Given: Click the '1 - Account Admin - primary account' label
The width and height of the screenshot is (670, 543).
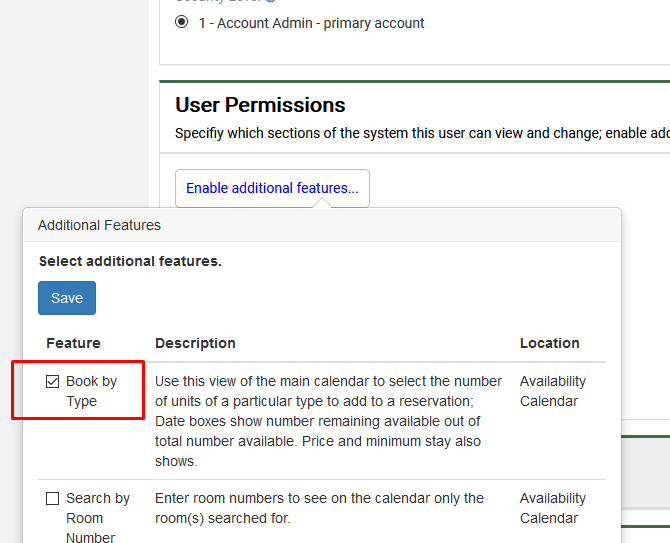Looking at the screenshot, I should click(311, 23).
